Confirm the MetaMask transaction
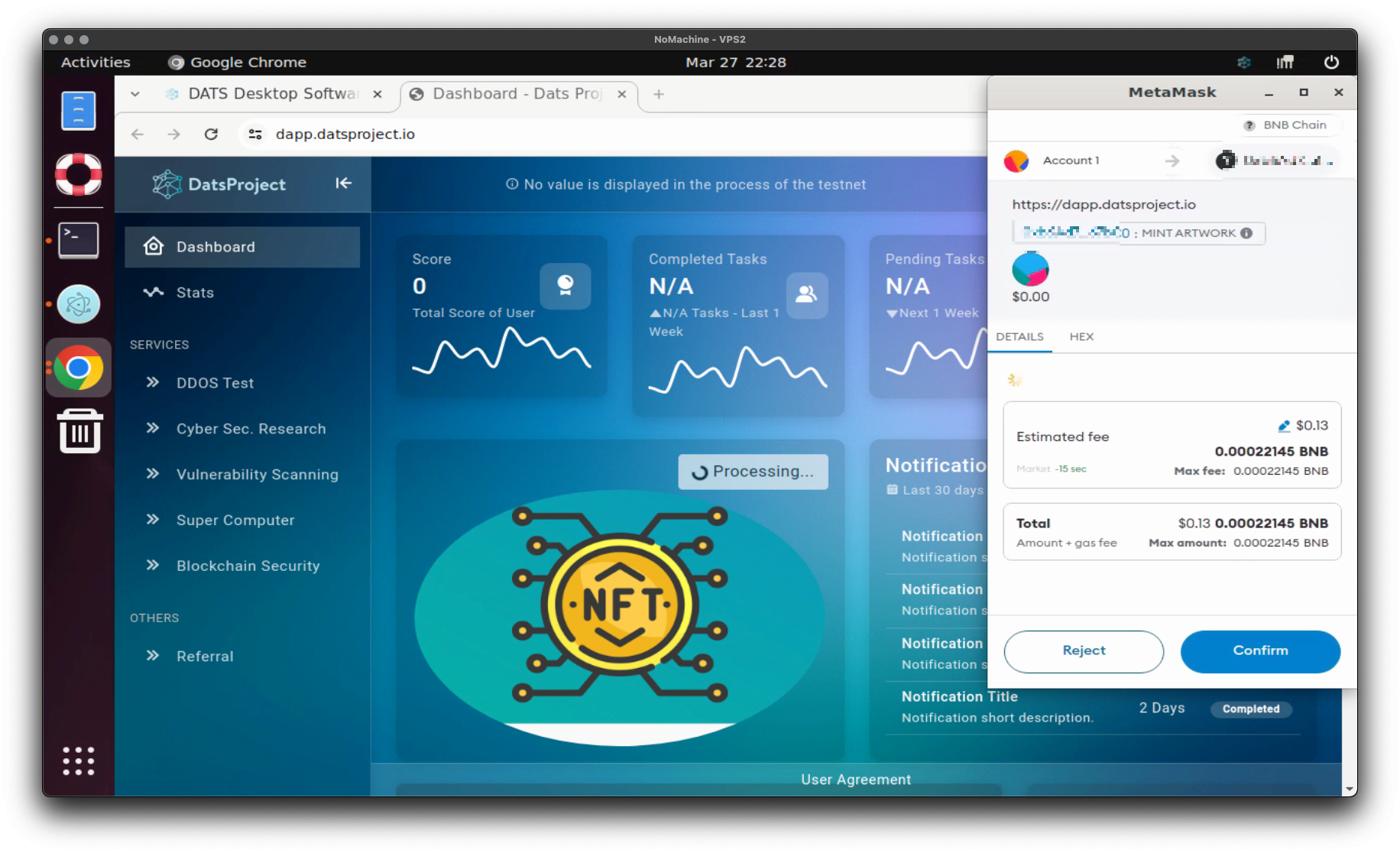1400x853 pixels. pos(1260,651)
